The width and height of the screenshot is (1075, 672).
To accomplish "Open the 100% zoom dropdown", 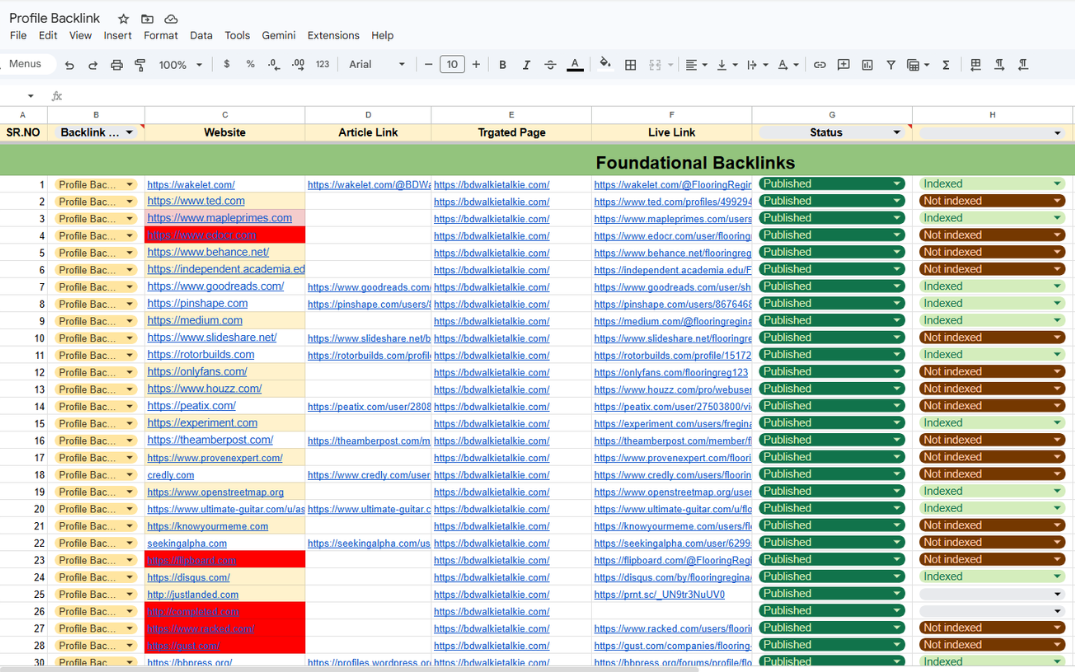I will pyautogui.click(x=180, y=65).
